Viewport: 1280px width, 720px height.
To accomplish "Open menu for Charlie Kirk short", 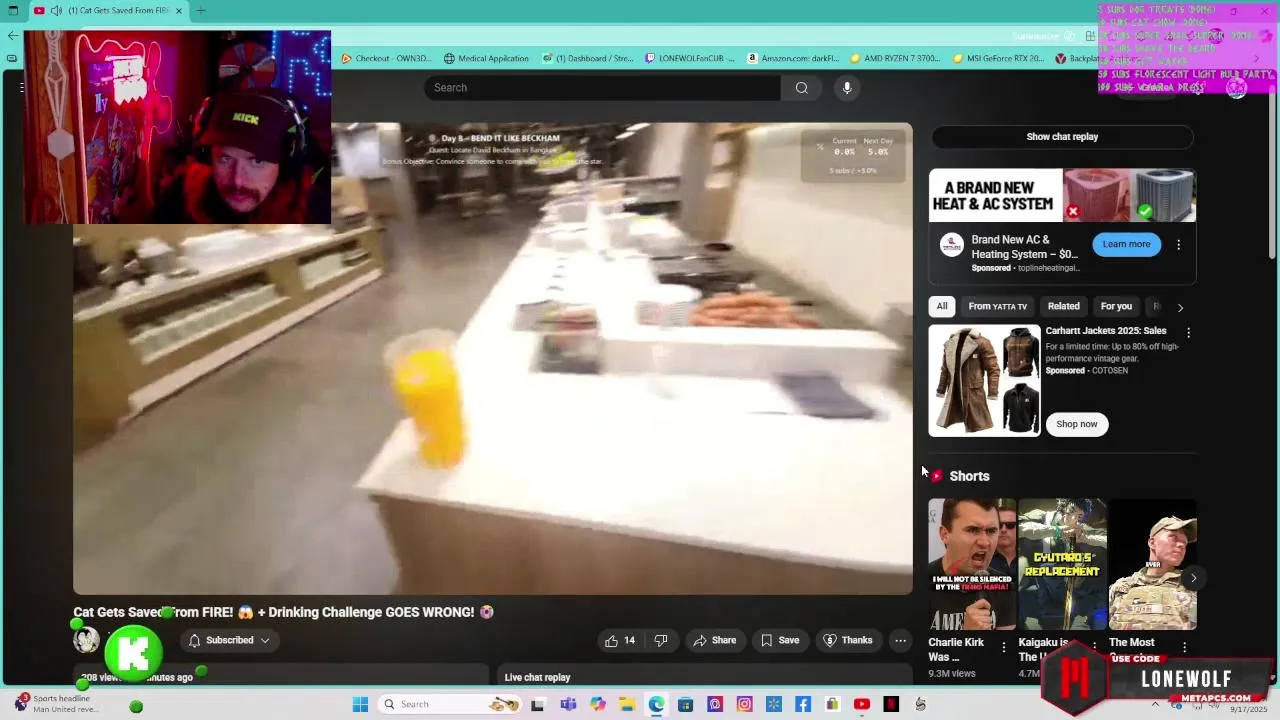I will [x=1004, y=648].
